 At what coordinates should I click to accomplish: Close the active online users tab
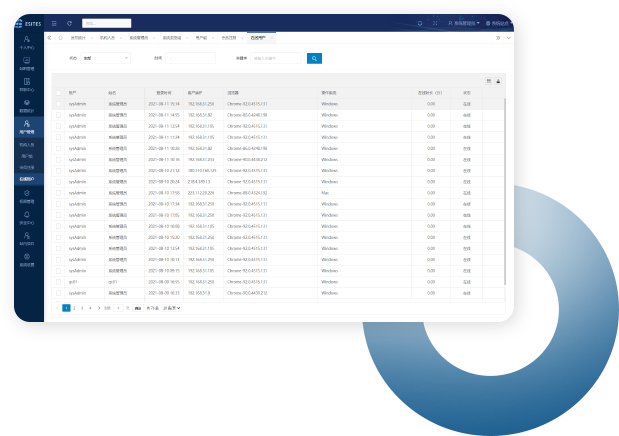coord(270,38)
